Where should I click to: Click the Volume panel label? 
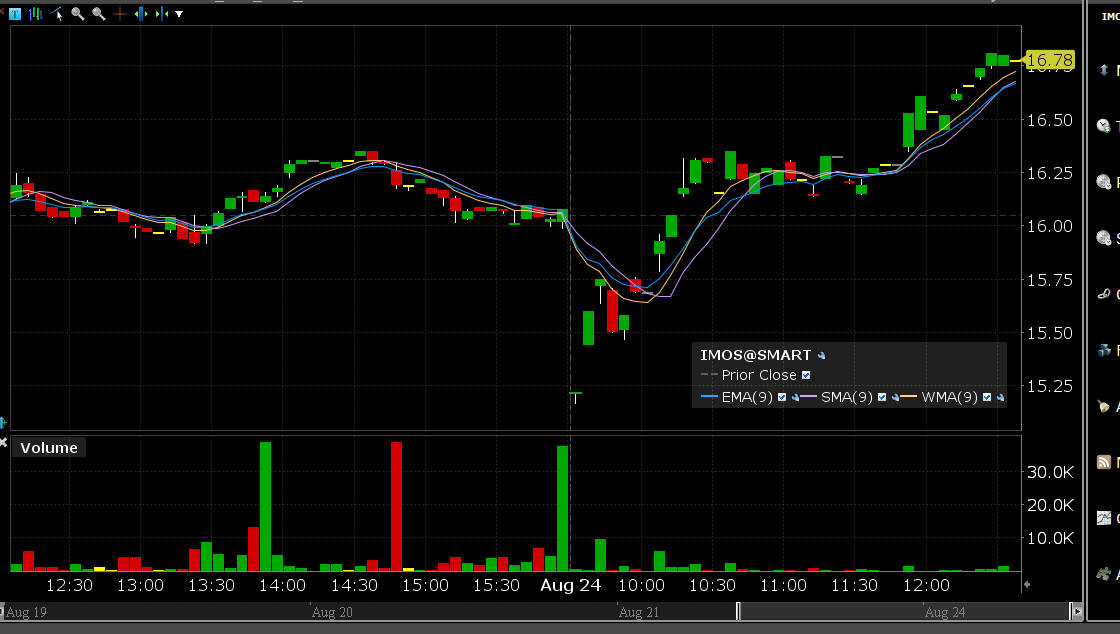click(49, 448)
